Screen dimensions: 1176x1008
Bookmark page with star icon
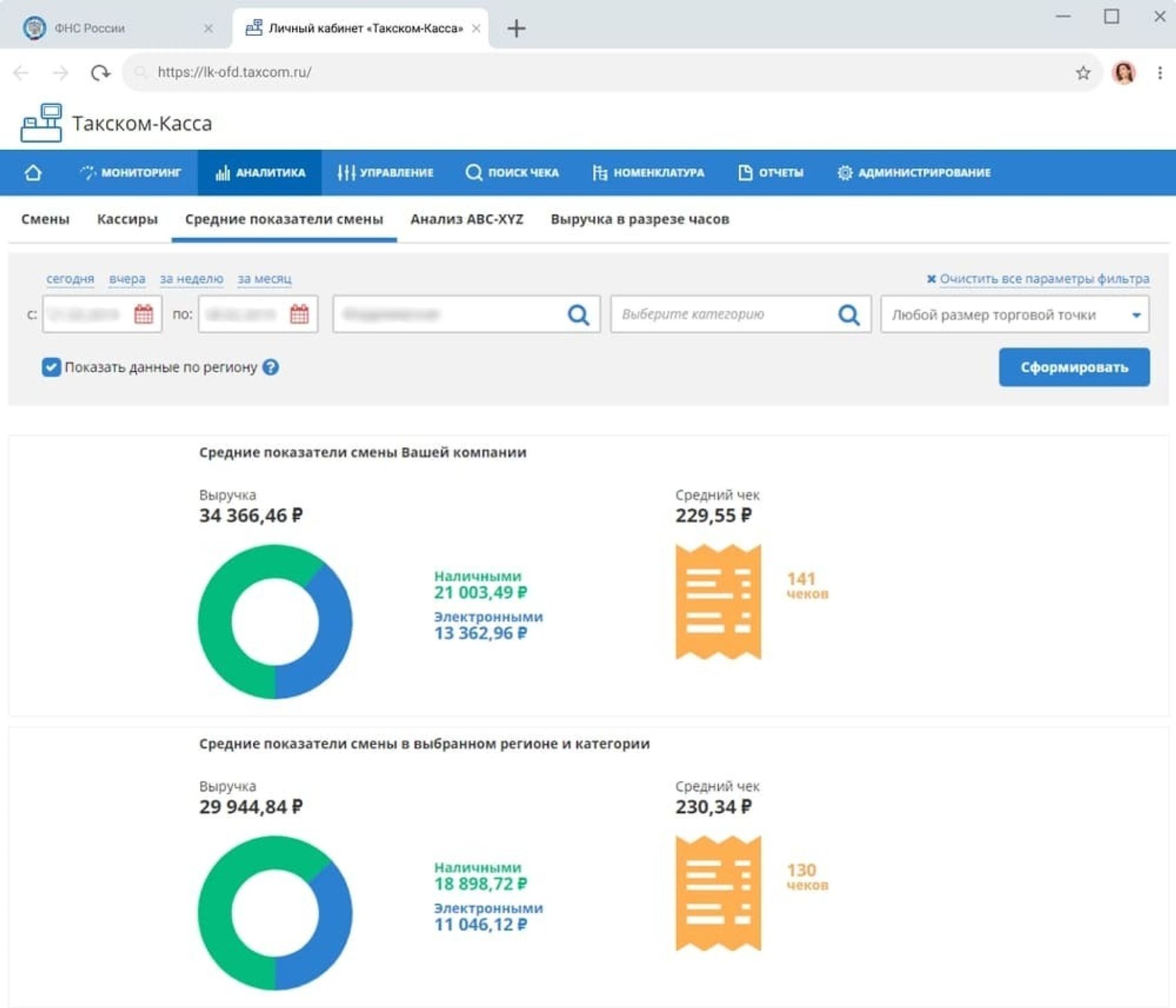(x=1083, y=73)
